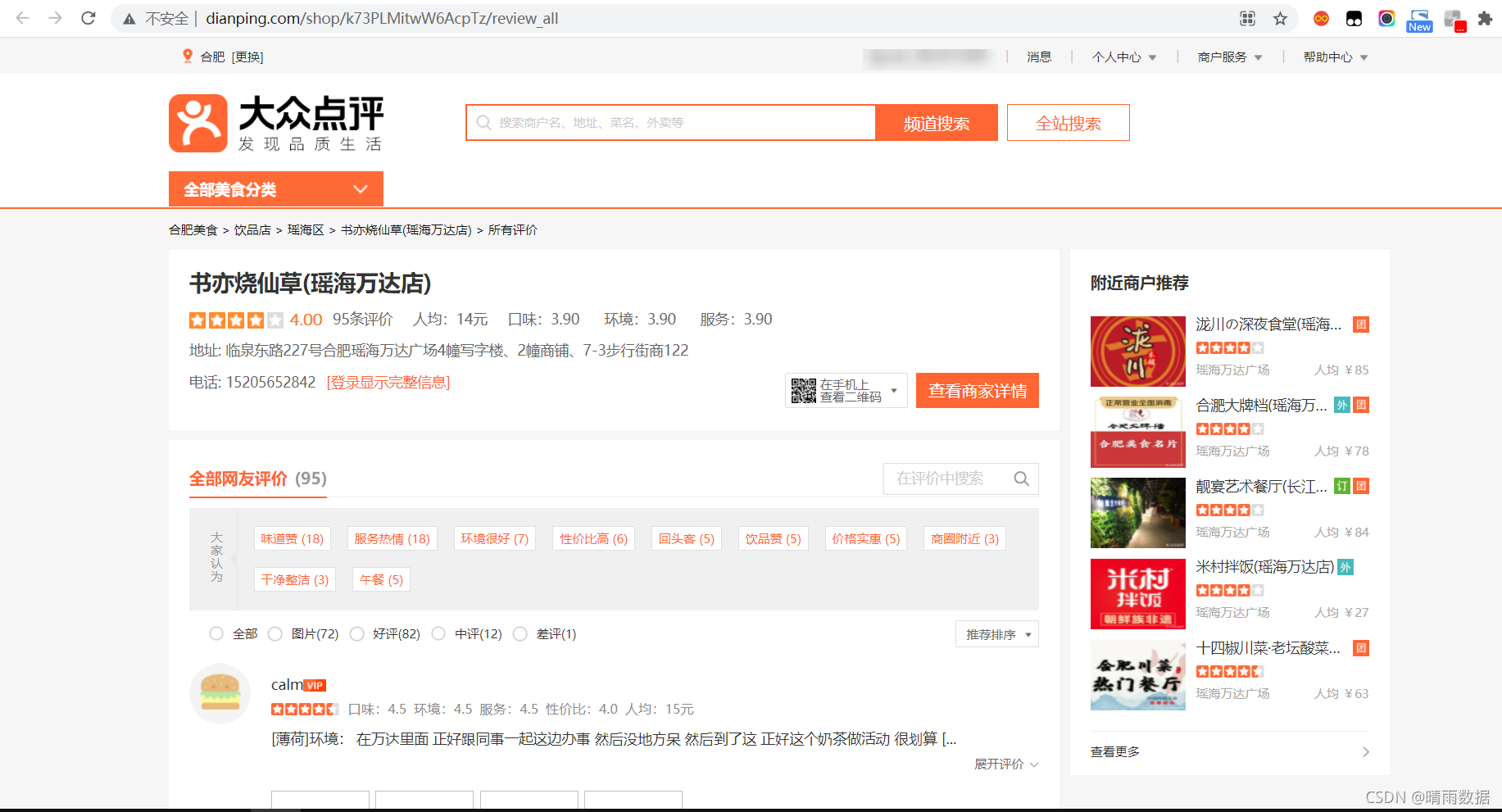Viewport: 1502px width, 812px height.
Task: Click the 饮品赞 (5) tag
Action: point(773,538)
